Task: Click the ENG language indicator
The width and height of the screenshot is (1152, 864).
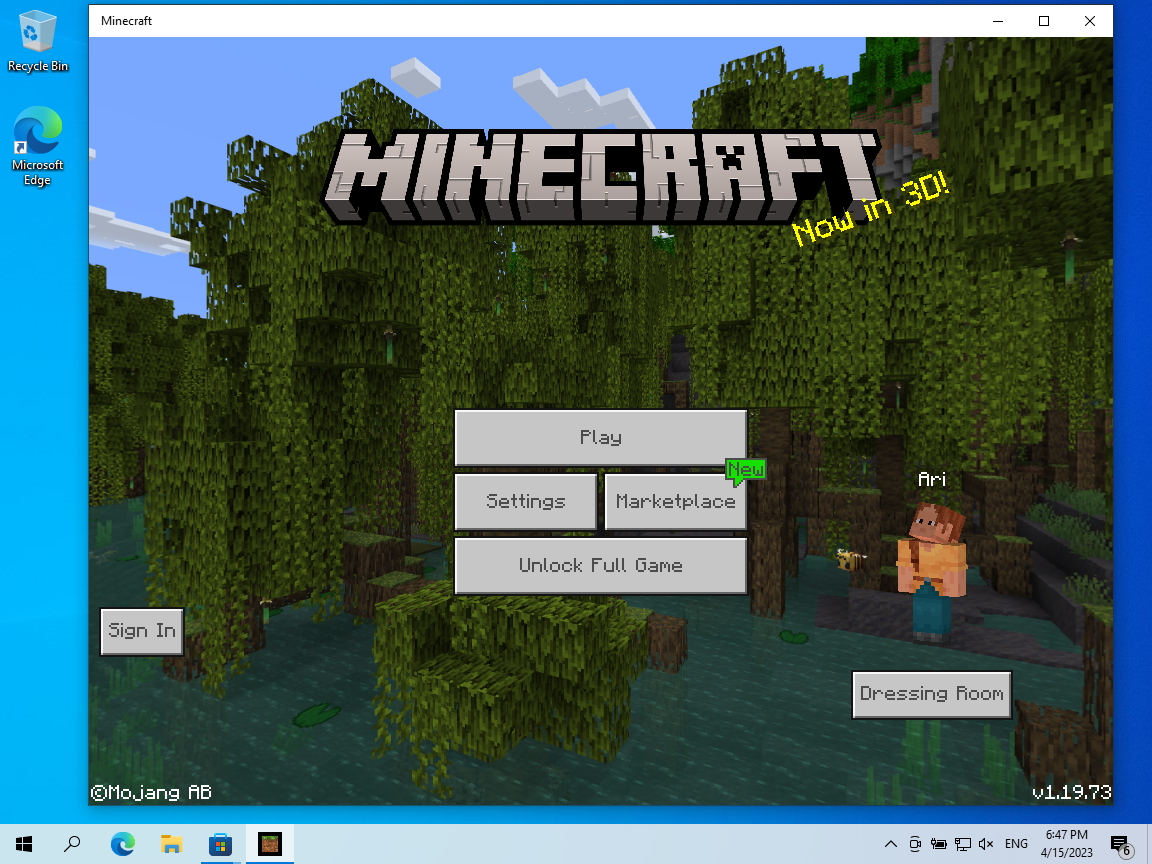Action: pyautogui.click(x=1016, y=844)
